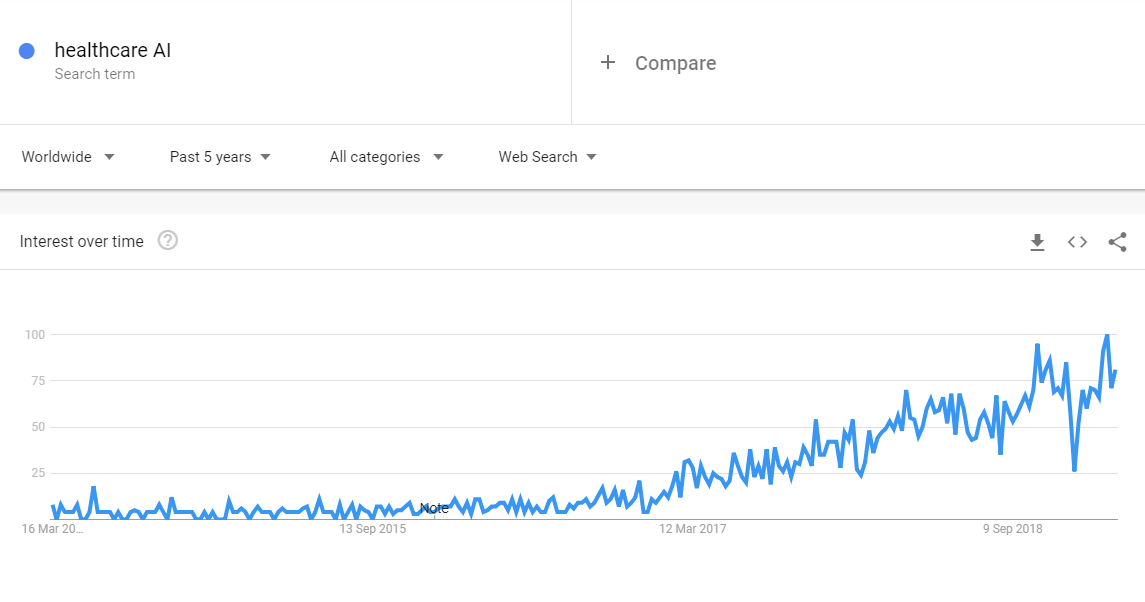Open help for Interest over time
1145x602 pixels.
[x=168, y=240]
